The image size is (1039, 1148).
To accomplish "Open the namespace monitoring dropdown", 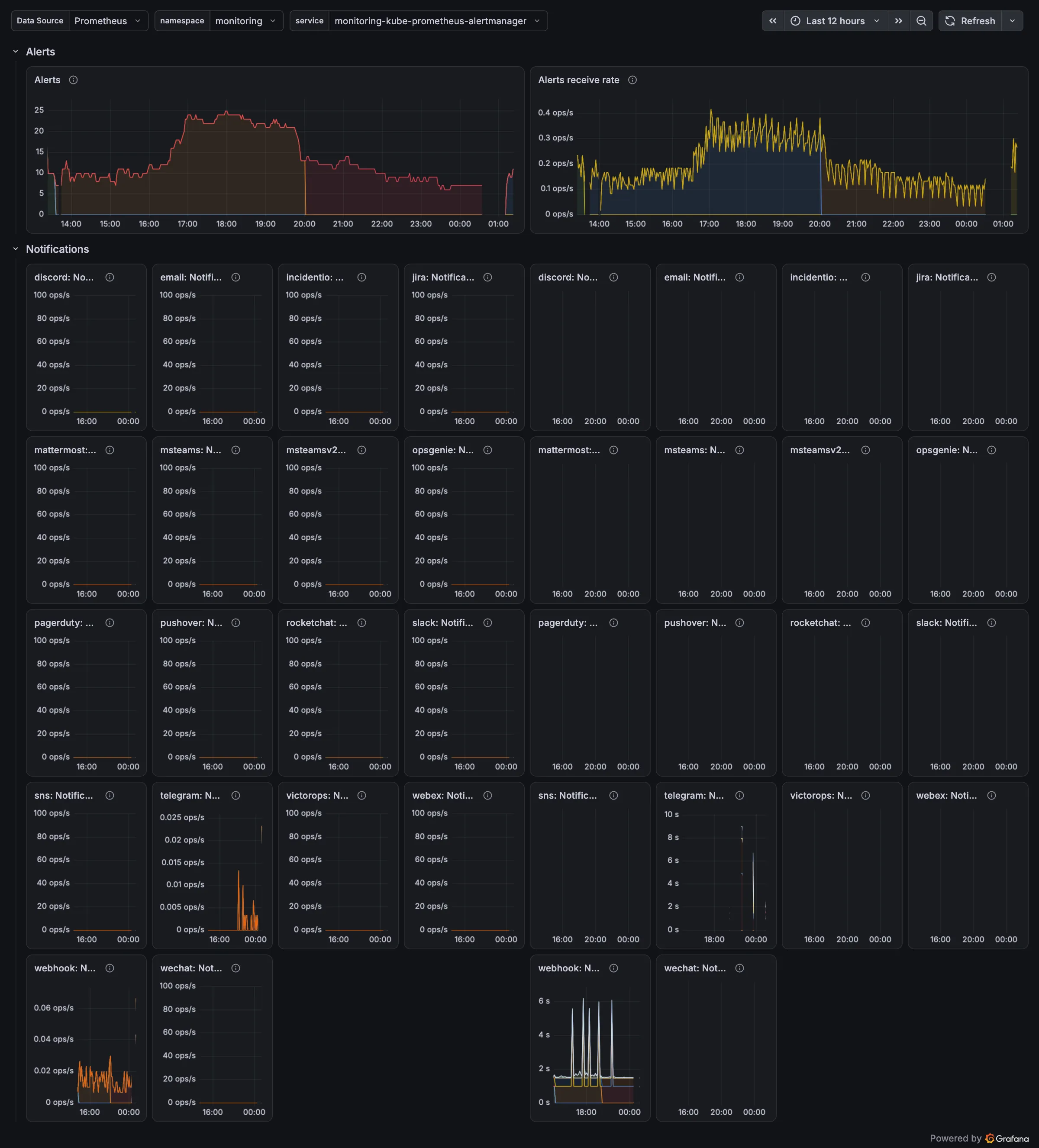I will 246,21.
